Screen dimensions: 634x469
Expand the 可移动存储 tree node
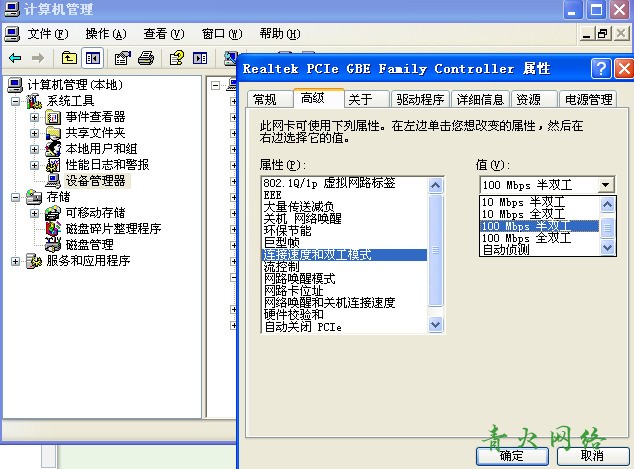click(x=34, y=213)
